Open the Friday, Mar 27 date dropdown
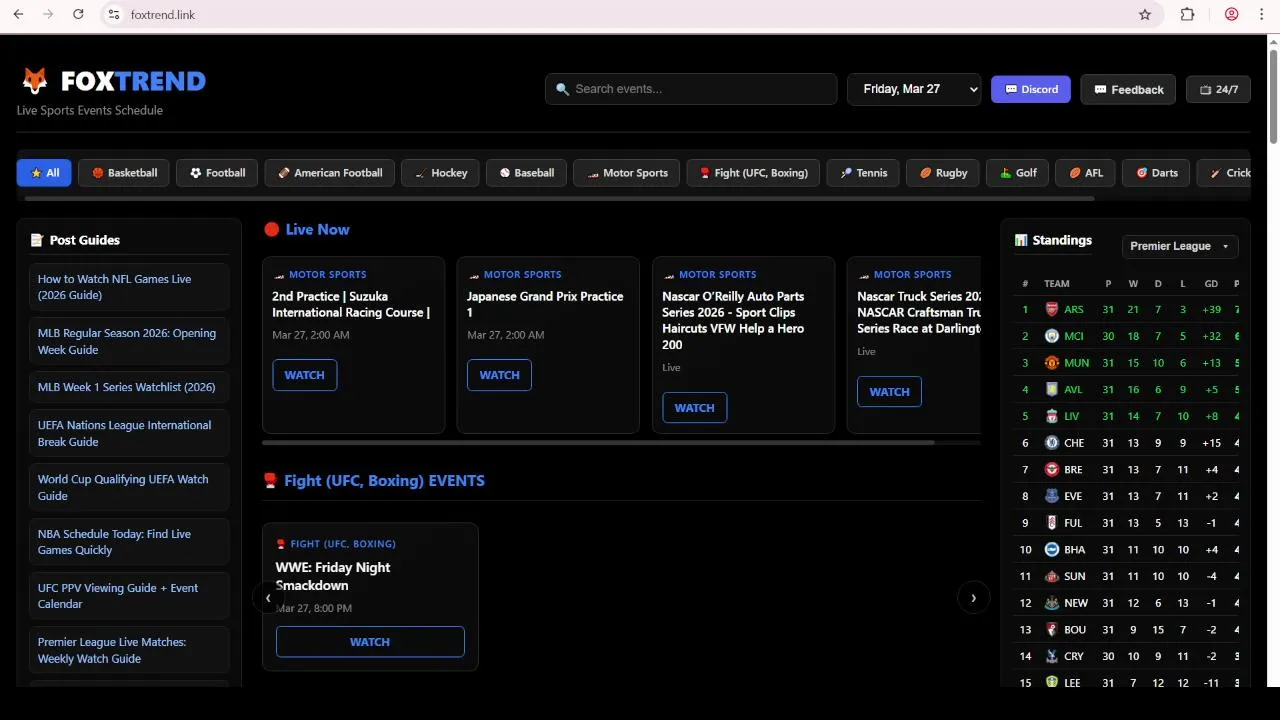This screenshot has width=1280, height=720. pos(914,89)
